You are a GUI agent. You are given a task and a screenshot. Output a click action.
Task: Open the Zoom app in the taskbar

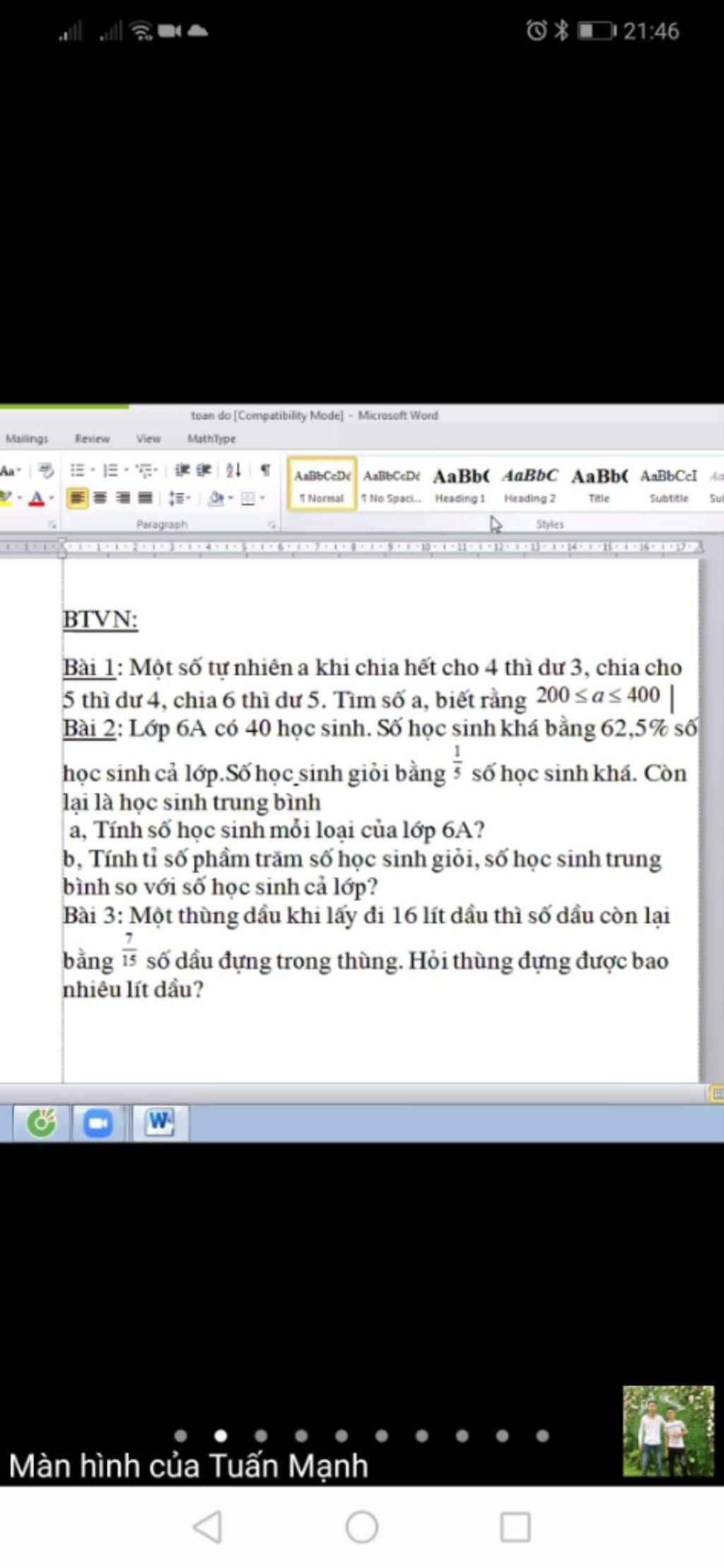(x=98, y=1123)
